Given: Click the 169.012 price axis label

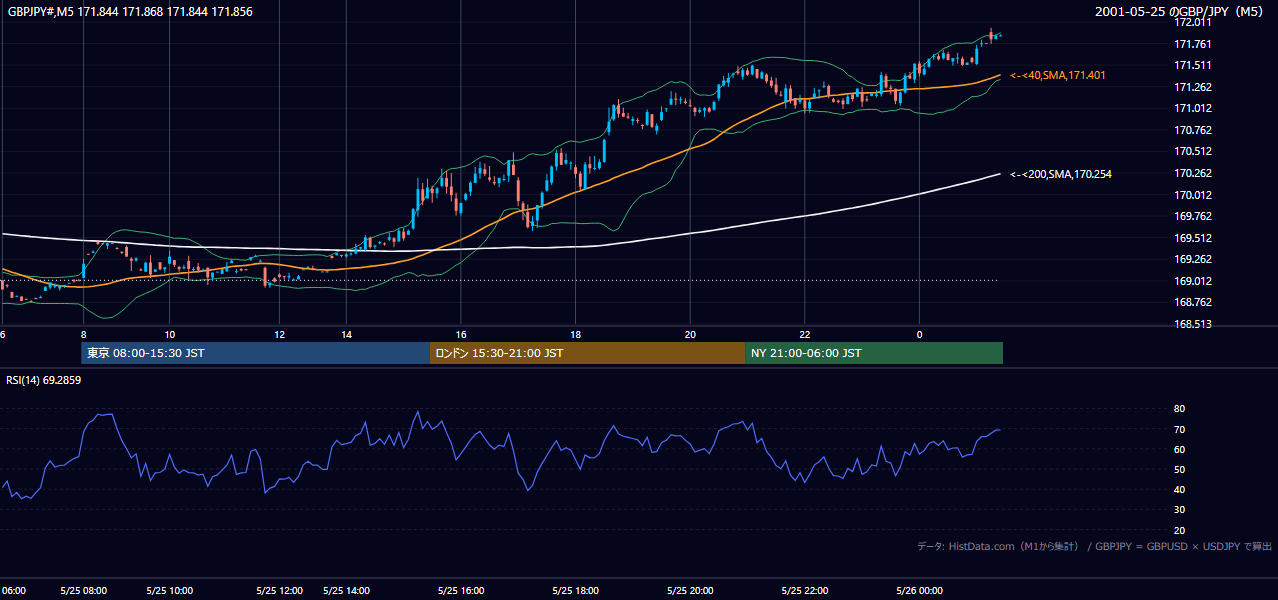Looking at the screenshot, I should [x=1193, y=281].
